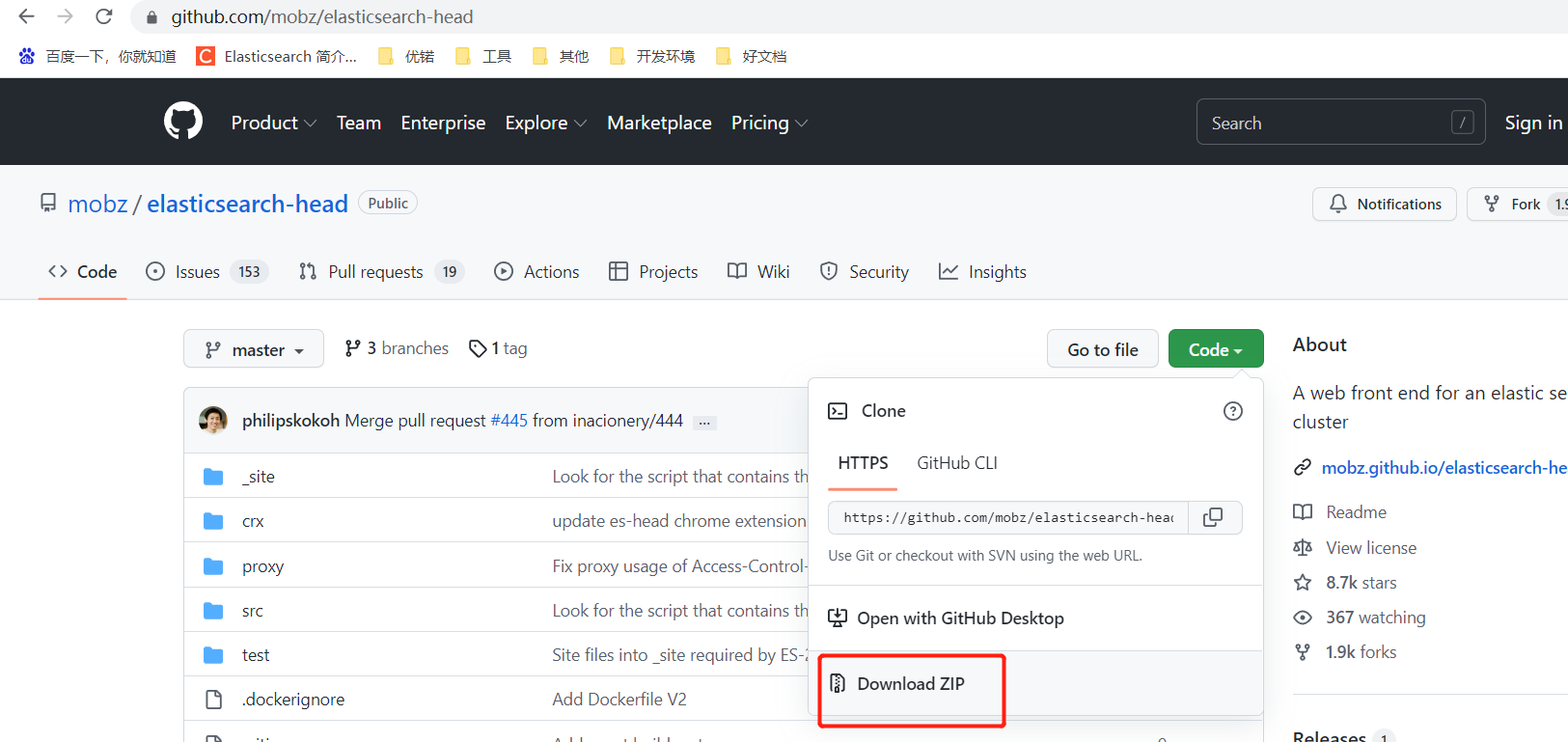
Task: Expand the Explore menu
Action: tap(546, 123)
